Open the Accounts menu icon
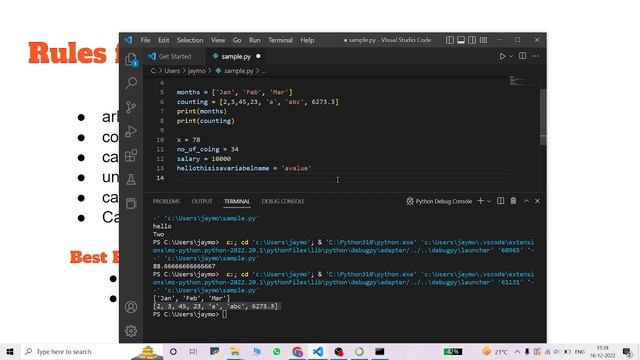This screenshot has height=360, width=640. tap(131, 307)
